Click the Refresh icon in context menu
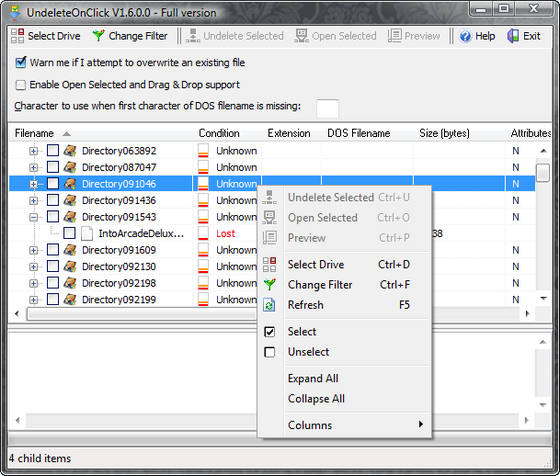The height and width of the screenshot is (476, 560). (269, 305)
